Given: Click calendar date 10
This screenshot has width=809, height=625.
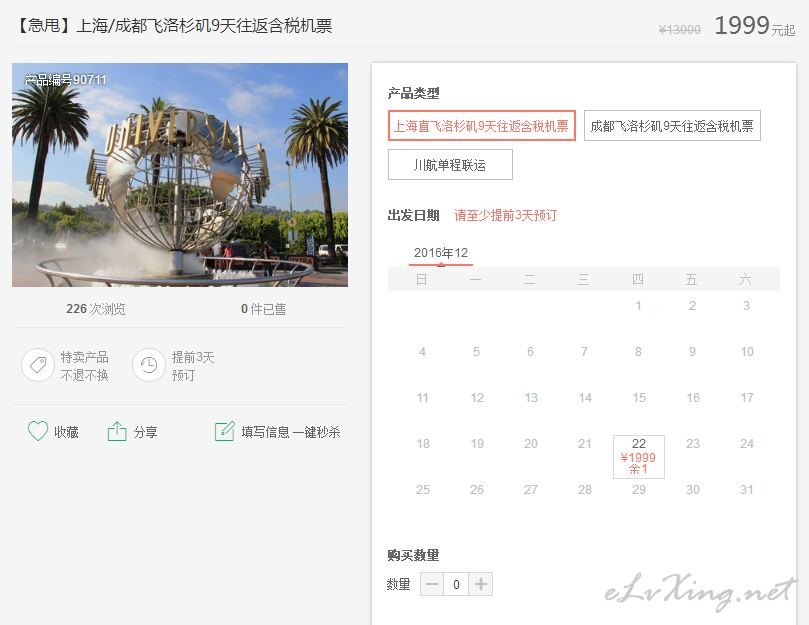Looking at the screenshot, I should tap(747, 351).
